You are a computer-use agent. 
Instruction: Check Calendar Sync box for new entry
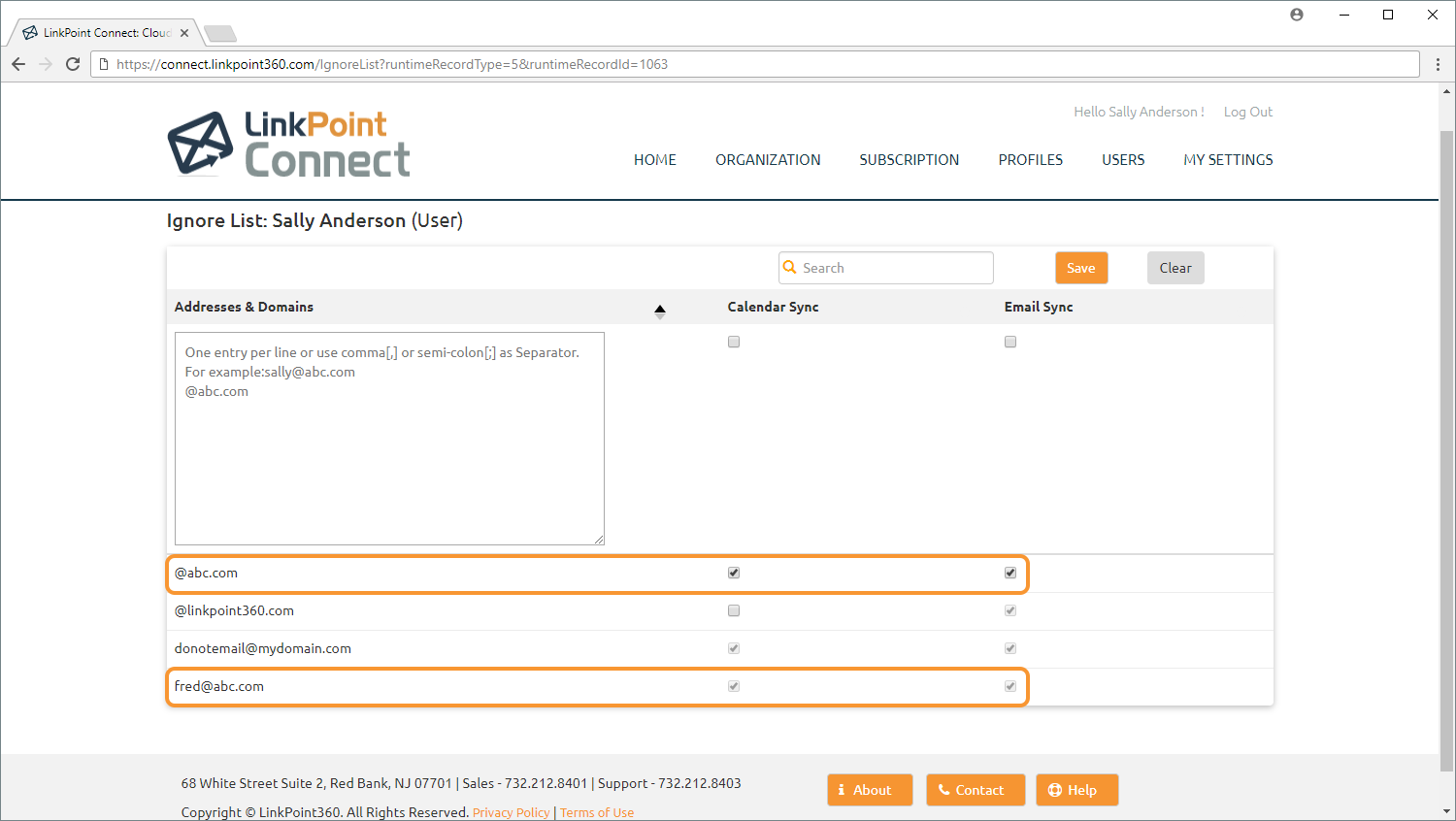734,342
